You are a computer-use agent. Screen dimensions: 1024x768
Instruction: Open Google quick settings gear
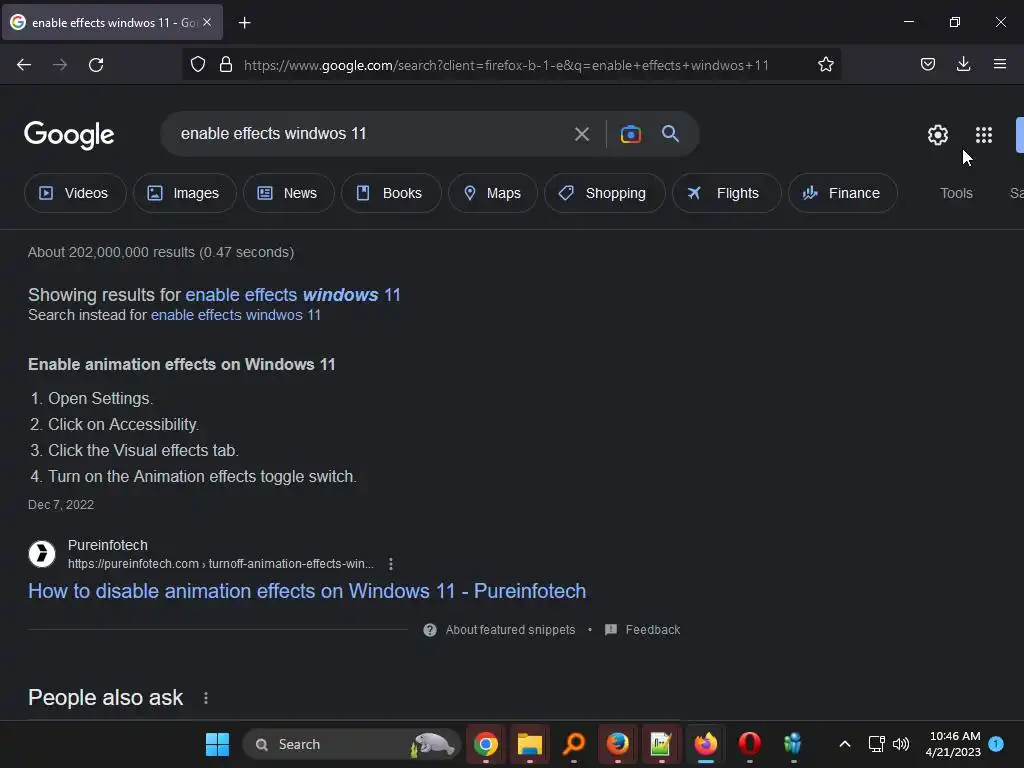click(x=938, y=135)
